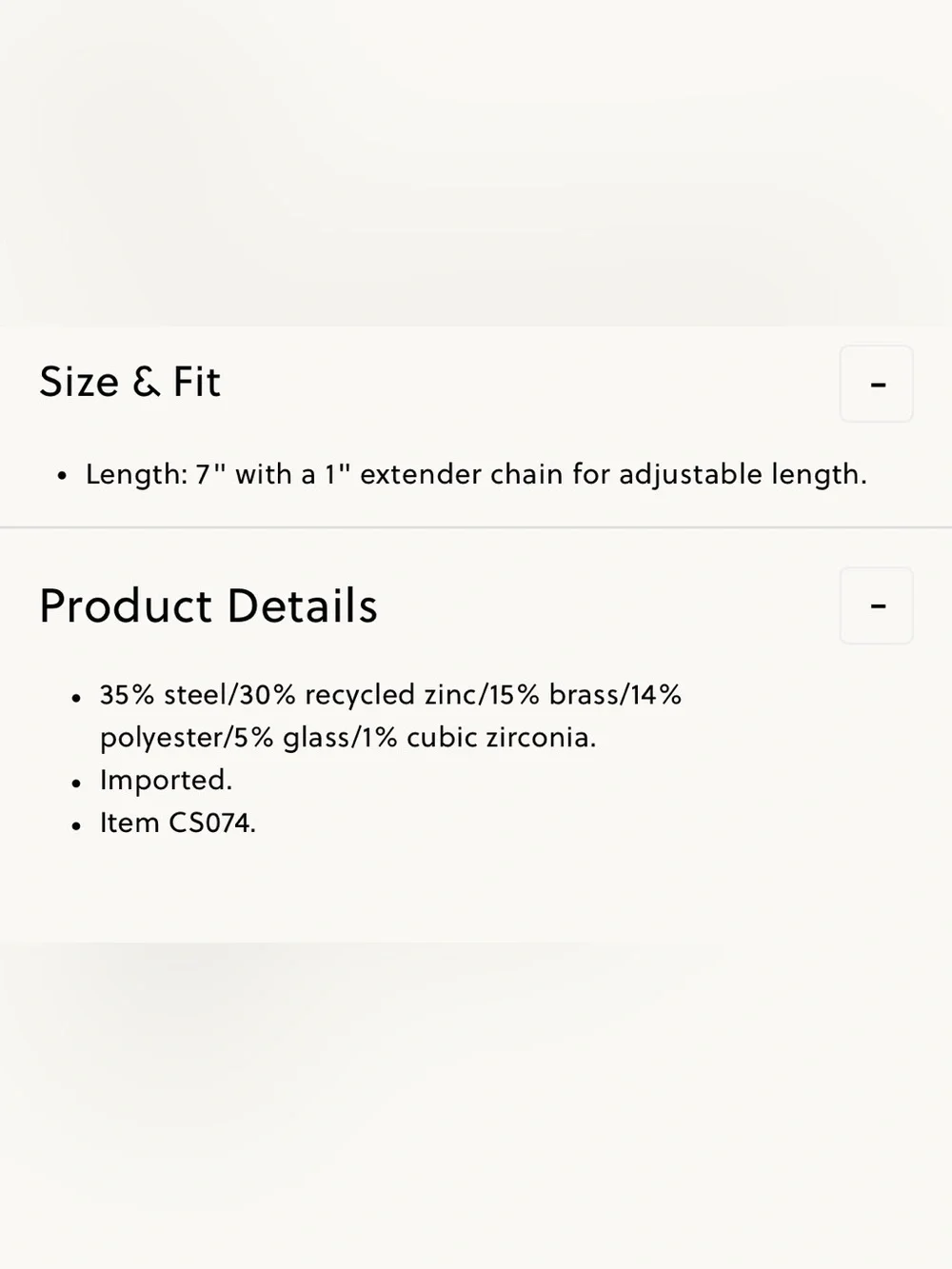
Task: Click the Product Details heading
Action: point(208,605)
